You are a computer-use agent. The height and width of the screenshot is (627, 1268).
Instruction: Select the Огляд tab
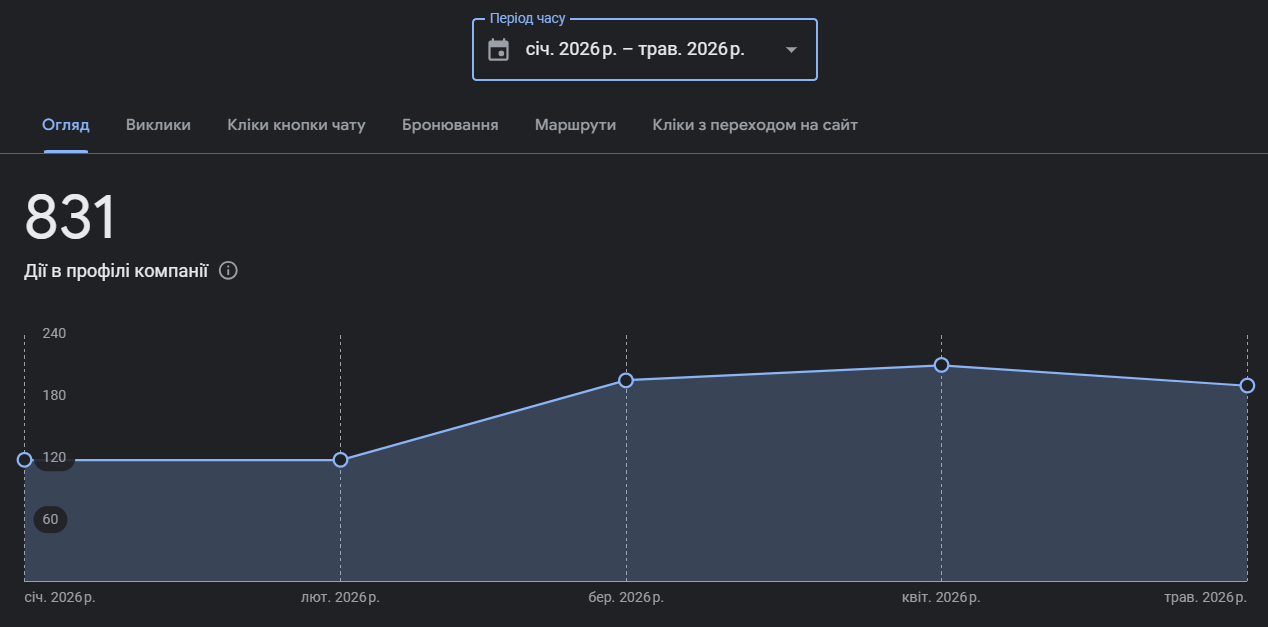(x=66, y=125)
